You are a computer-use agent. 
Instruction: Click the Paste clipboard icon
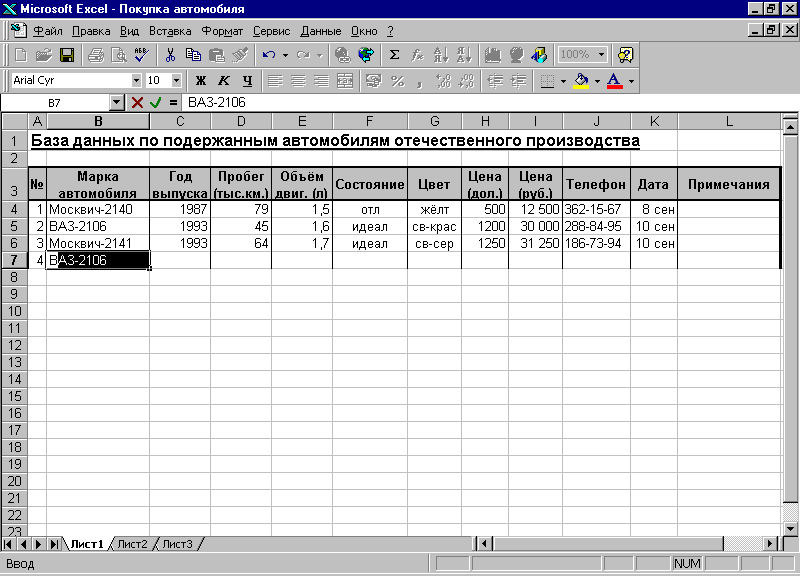(217, 55)
